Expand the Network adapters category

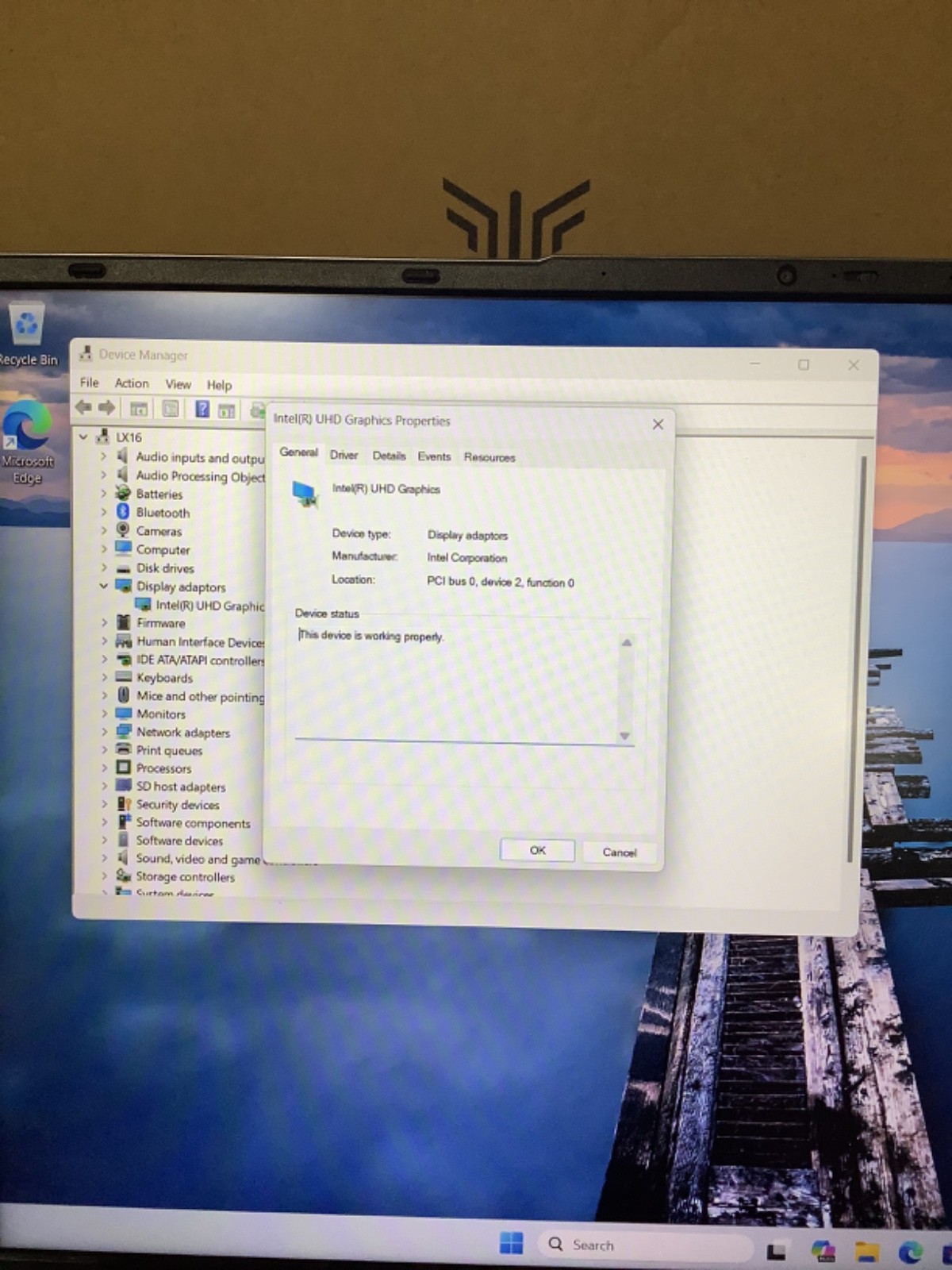pyautogui.click(x=103, y=732)
